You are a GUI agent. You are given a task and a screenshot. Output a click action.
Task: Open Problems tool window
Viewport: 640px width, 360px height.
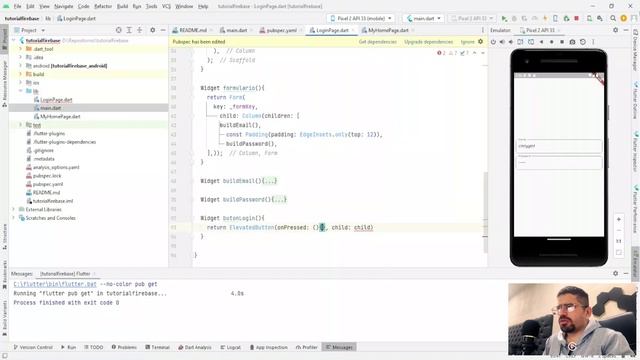pos(124,347)
